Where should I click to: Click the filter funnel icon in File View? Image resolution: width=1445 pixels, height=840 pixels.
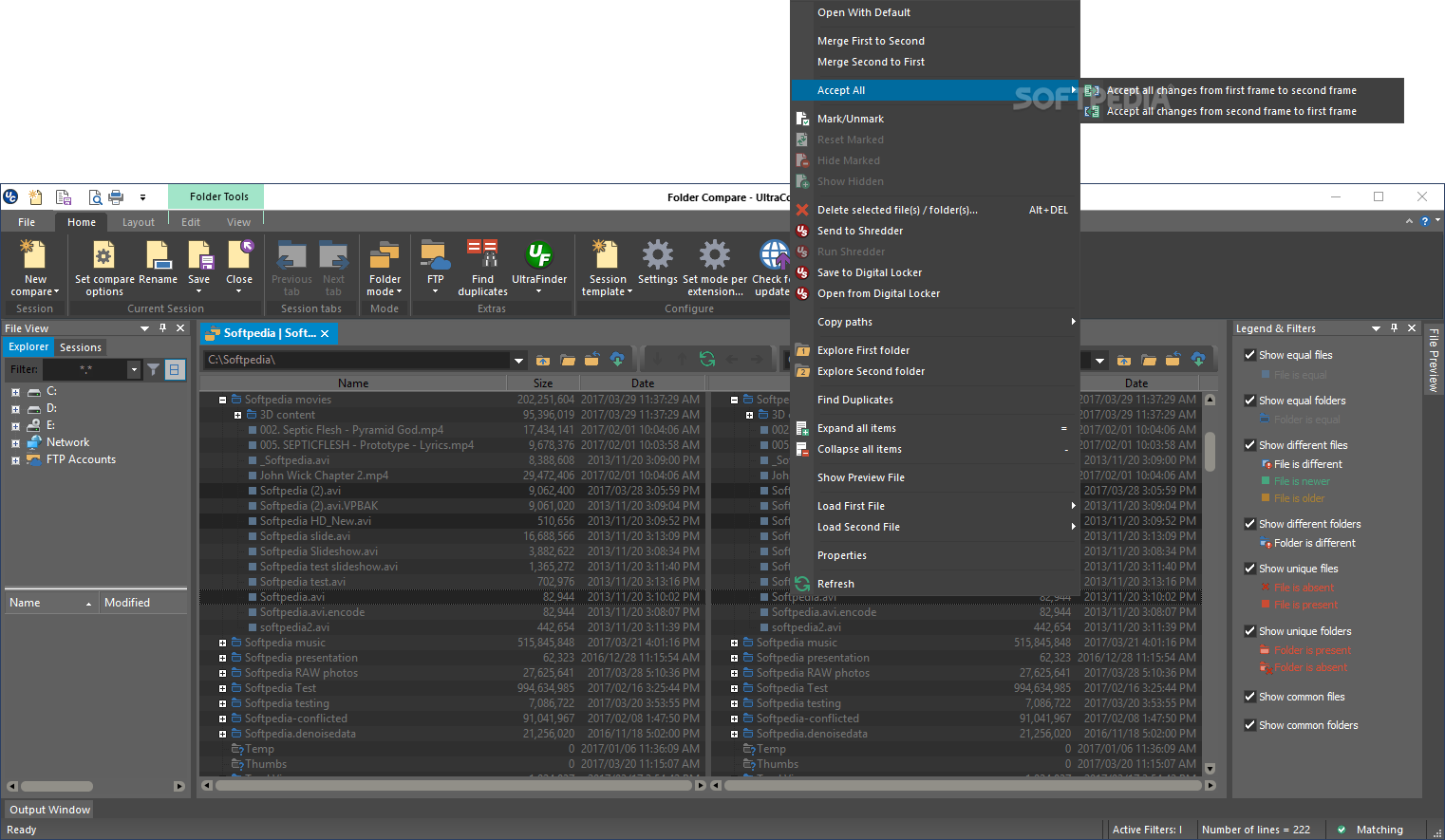[x=153, y=369]
